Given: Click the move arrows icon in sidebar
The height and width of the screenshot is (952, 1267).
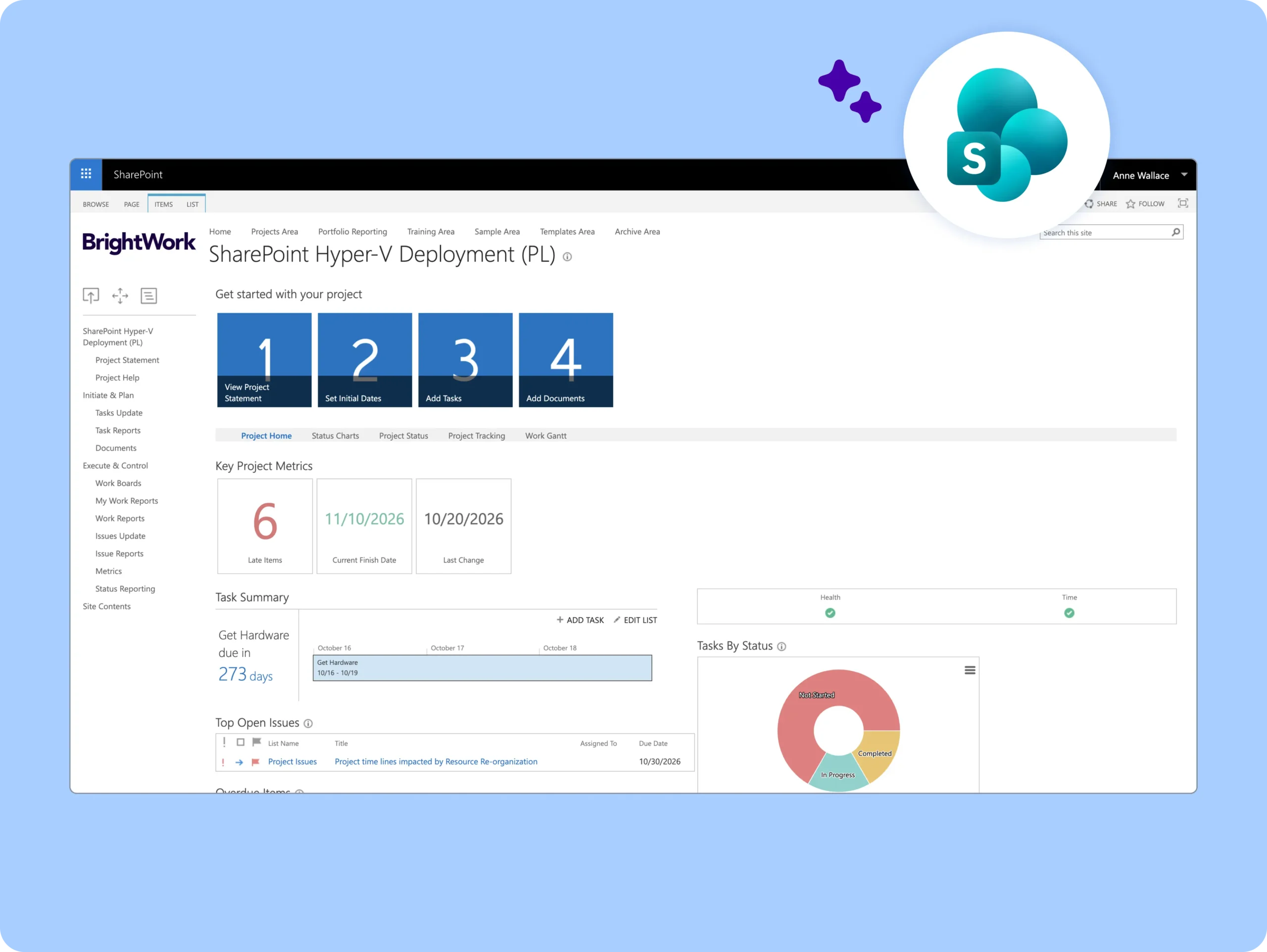Looking at the screenshot, I should (x=120, y=295).
